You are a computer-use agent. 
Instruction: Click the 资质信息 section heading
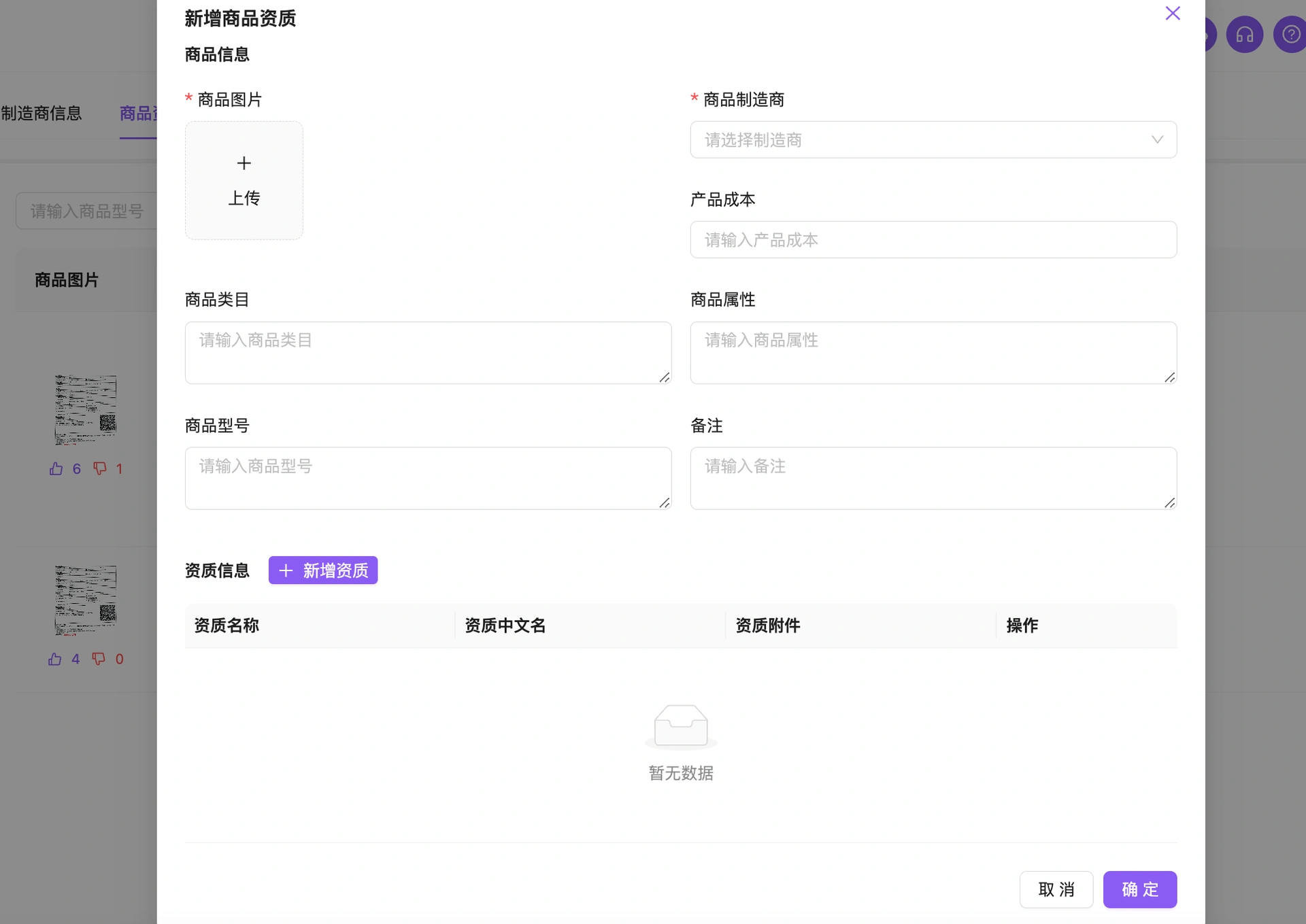click(x=217, y=570)
